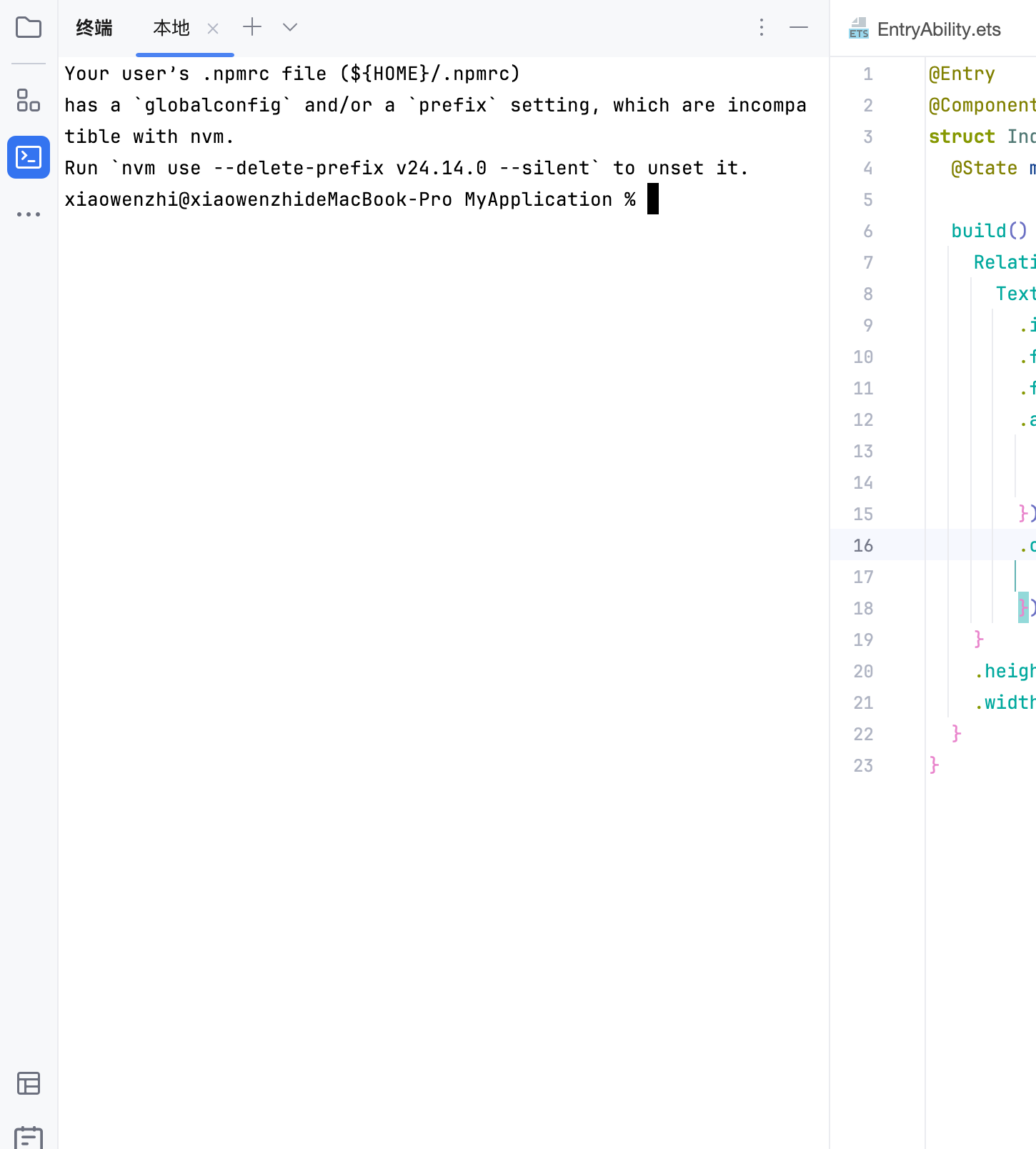
Task: Click the 终端 panel title
Action: coord(94,28)
